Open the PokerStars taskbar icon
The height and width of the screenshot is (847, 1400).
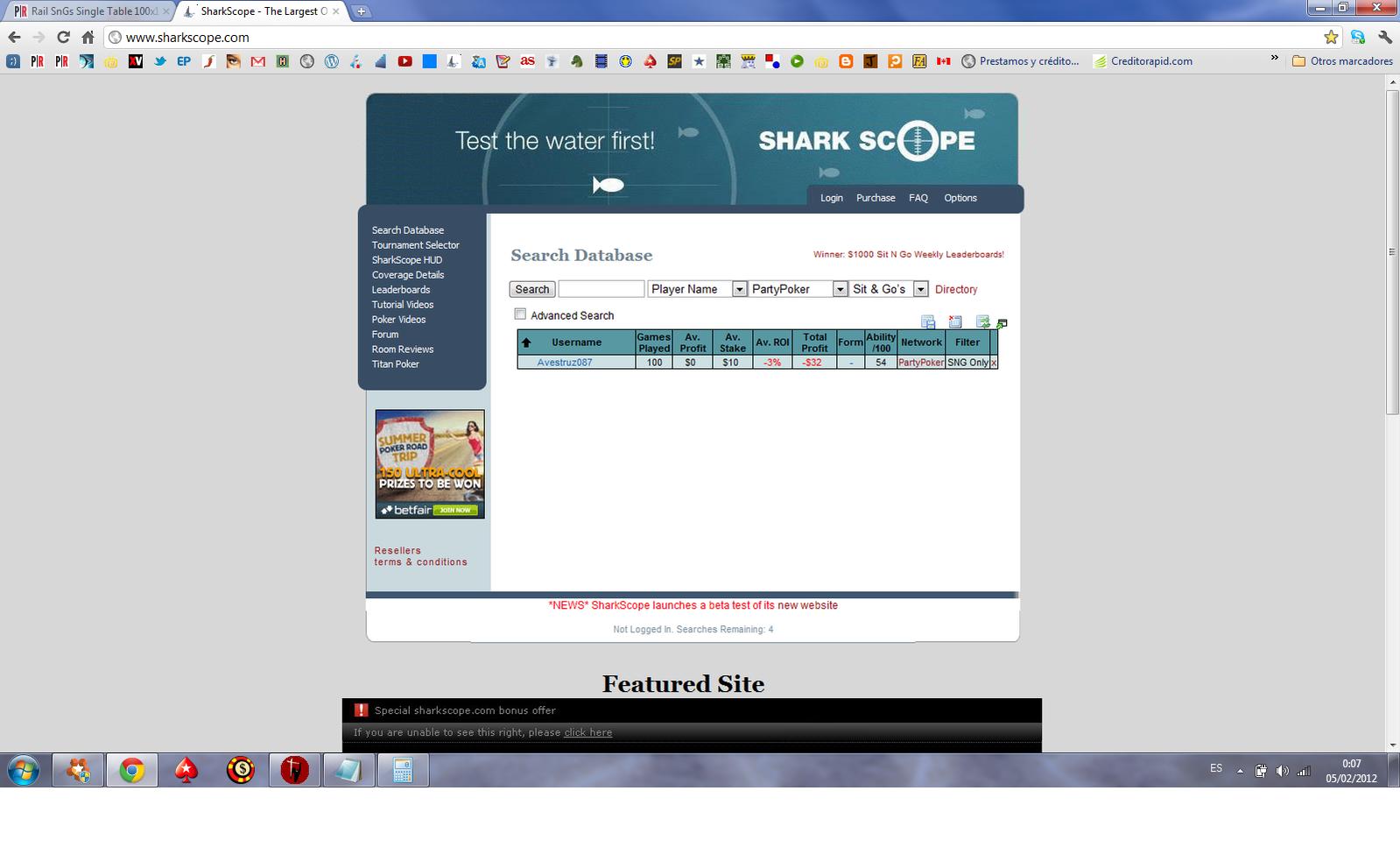click(186, 771)
